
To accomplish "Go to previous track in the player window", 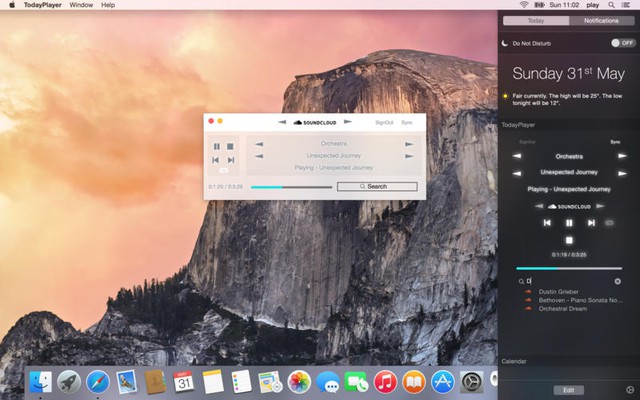I will coord(216,160).
